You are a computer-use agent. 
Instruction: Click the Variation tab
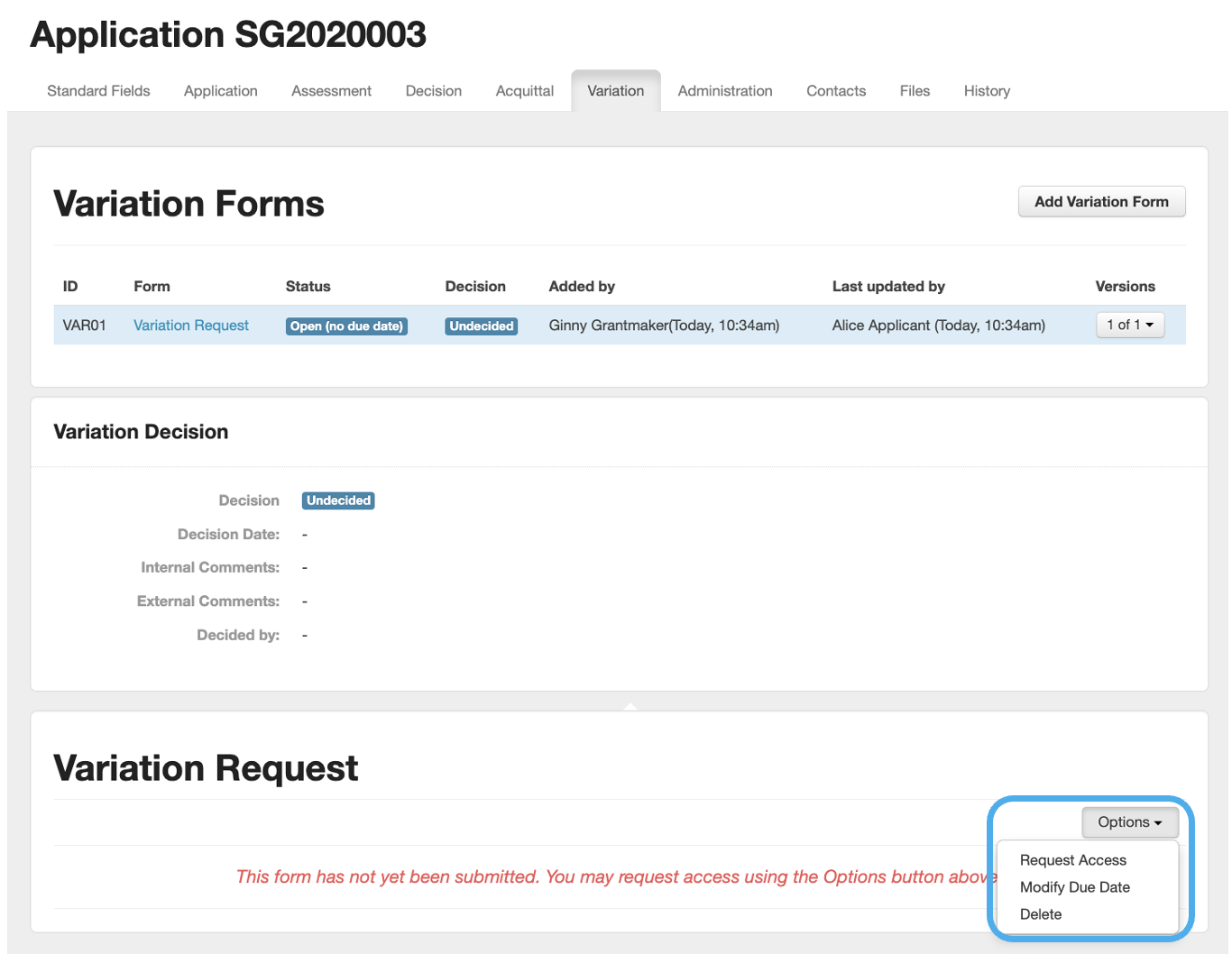click(x=615, y=91)
